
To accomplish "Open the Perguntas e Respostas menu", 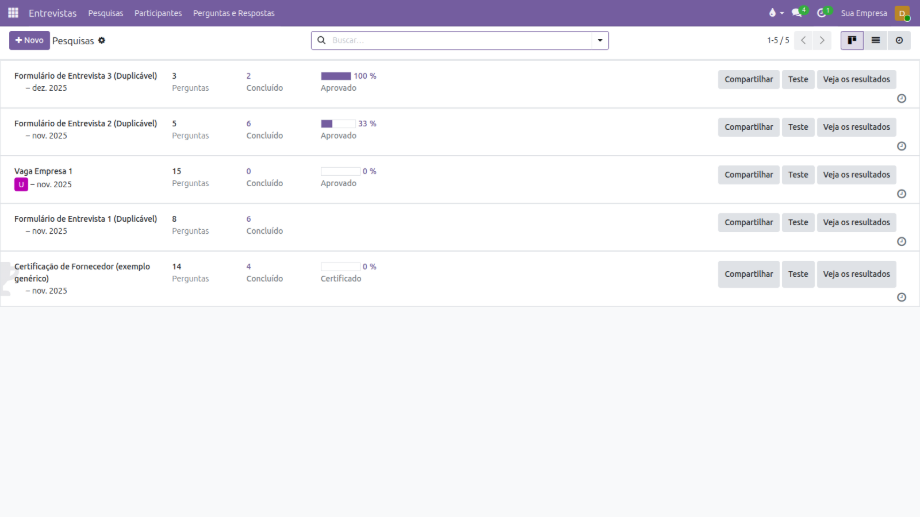I will click(233, 13).
